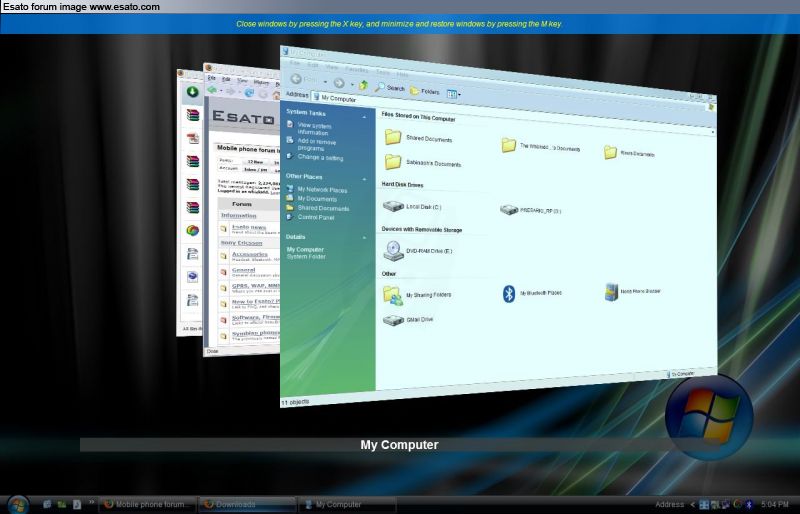Open Shared Documents in Other Places
Viewport: 800px width, 514px height.
323,208
